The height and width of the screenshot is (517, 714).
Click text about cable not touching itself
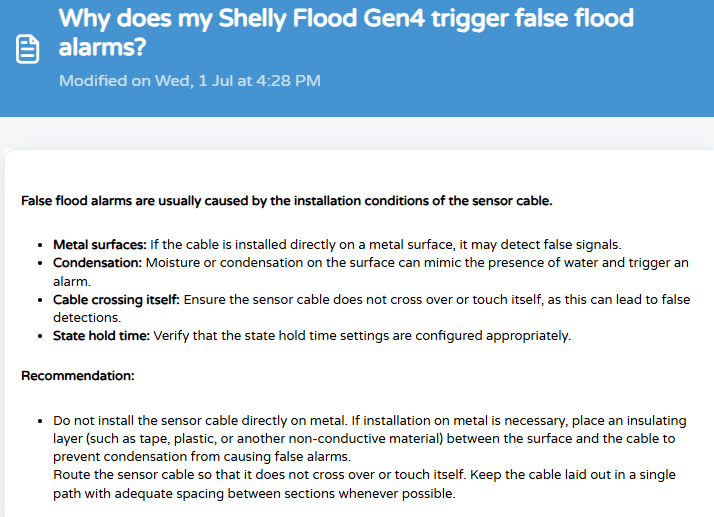(371, 308)
